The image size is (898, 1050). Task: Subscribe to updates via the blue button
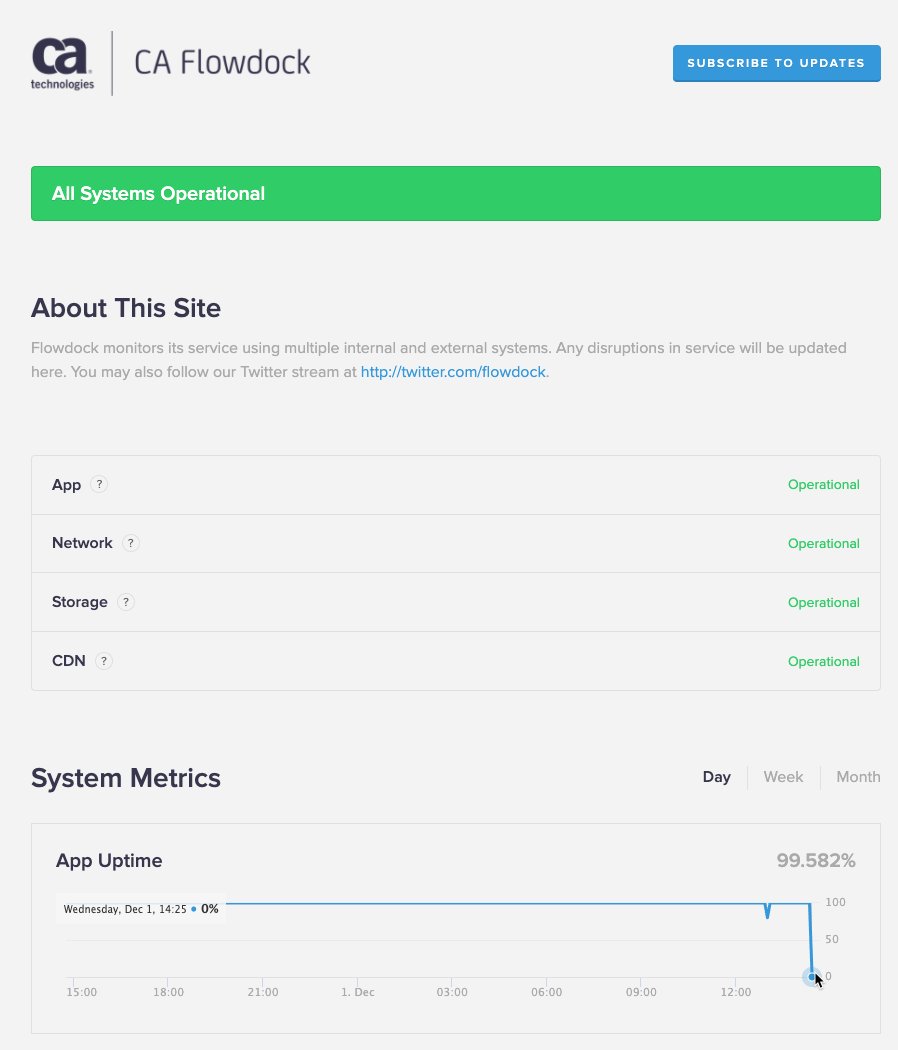[x=776, y=63]
